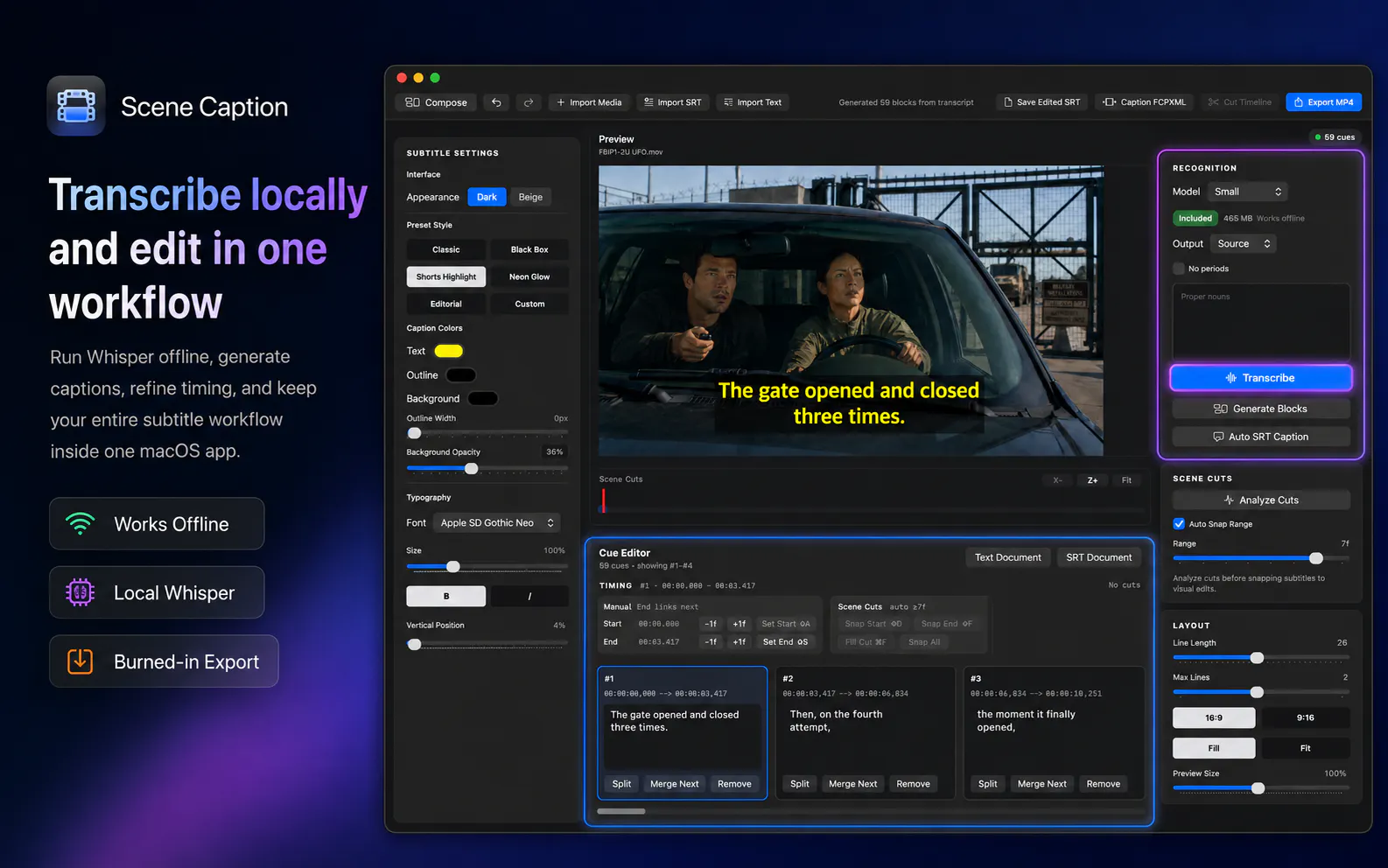
Task: Click Import Media in the toolbar
Action: click(589, 102)
